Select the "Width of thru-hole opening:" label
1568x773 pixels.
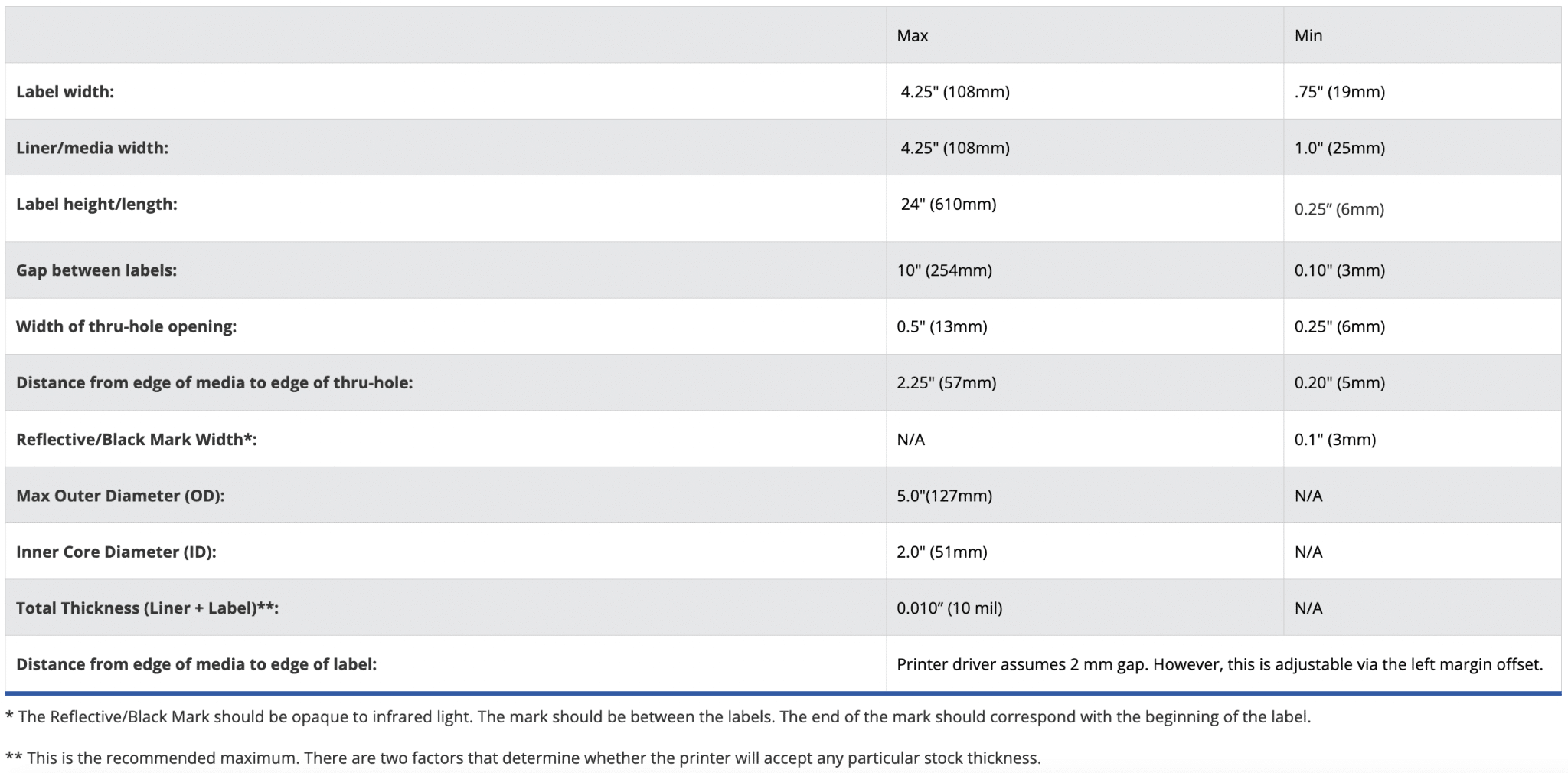coord(126,326)
